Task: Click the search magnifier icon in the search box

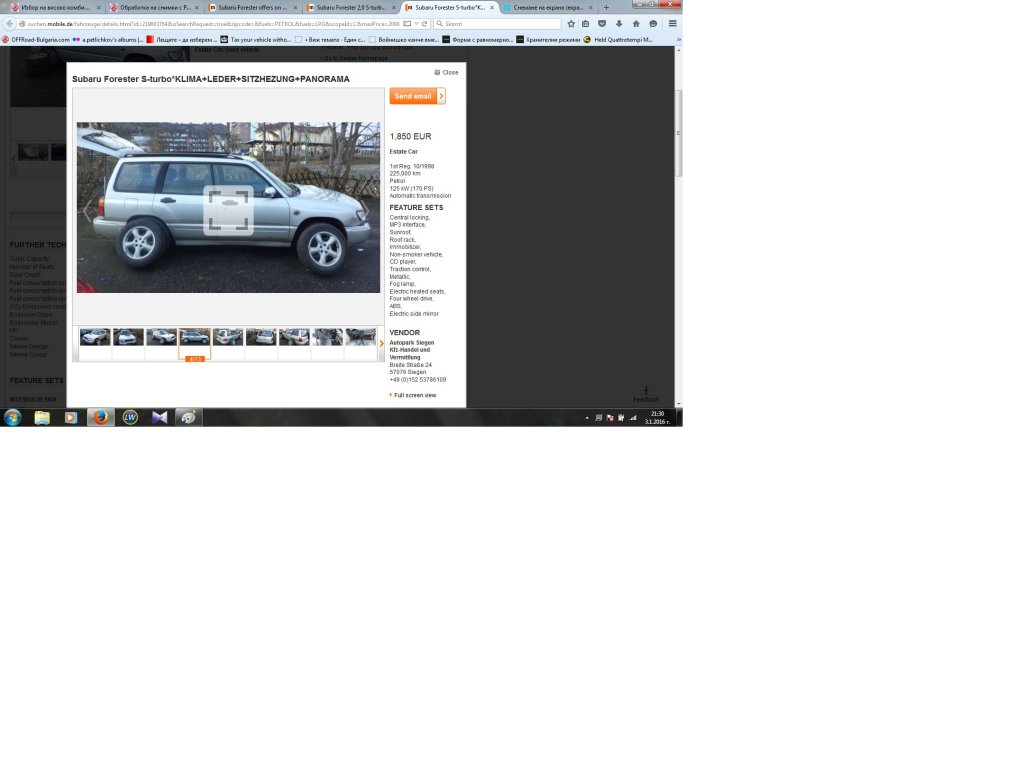Action: [x=440, y=24]
